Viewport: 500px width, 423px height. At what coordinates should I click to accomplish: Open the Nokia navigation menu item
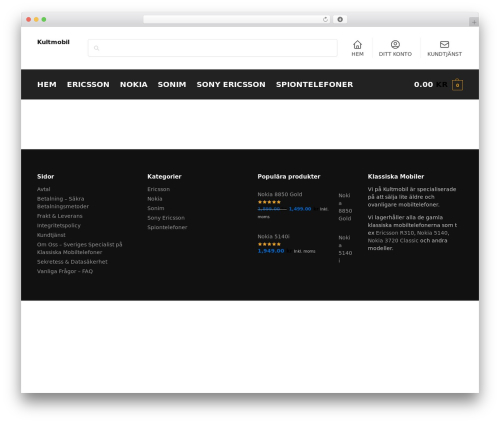coord(134,84)
